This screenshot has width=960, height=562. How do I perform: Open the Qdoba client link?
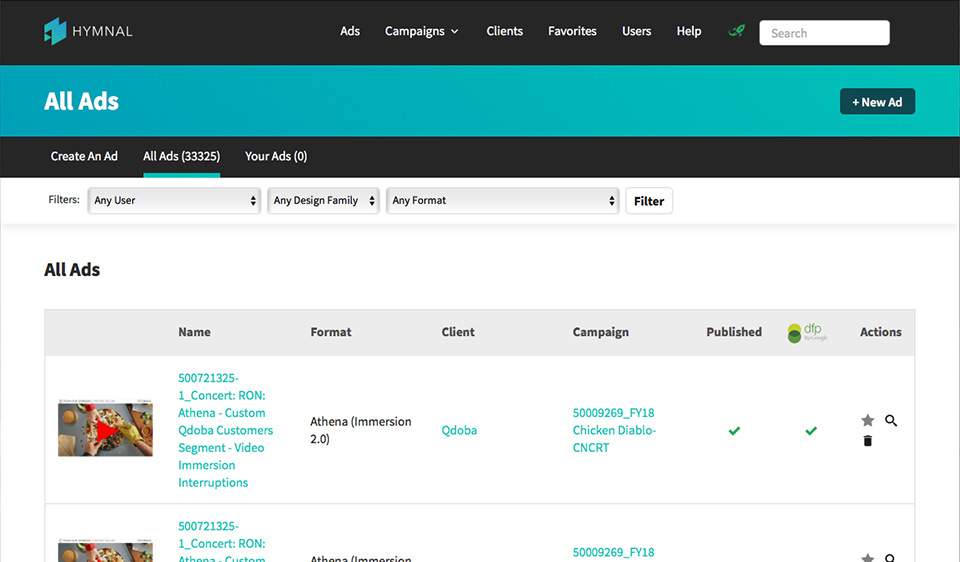coord(459,430)
